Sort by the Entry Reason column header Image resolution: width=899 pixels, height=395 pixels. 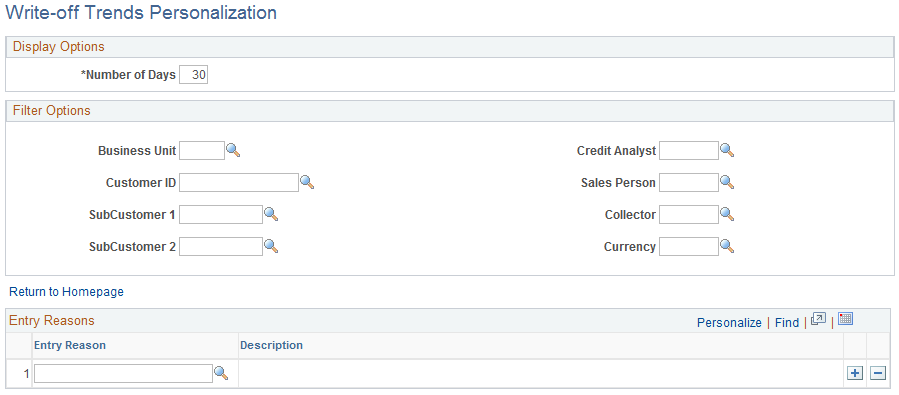point(70,345)
